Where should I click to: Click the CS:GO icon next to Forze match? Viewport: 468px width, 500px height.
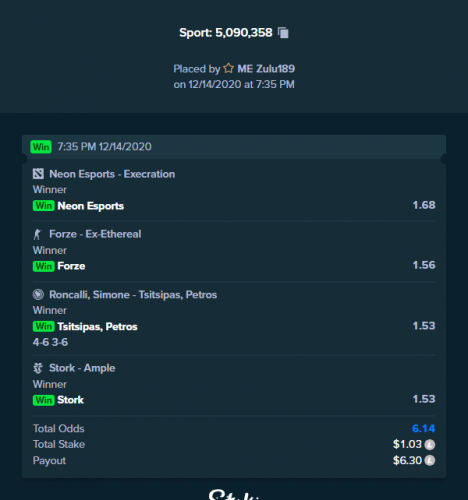pos(37,234)
